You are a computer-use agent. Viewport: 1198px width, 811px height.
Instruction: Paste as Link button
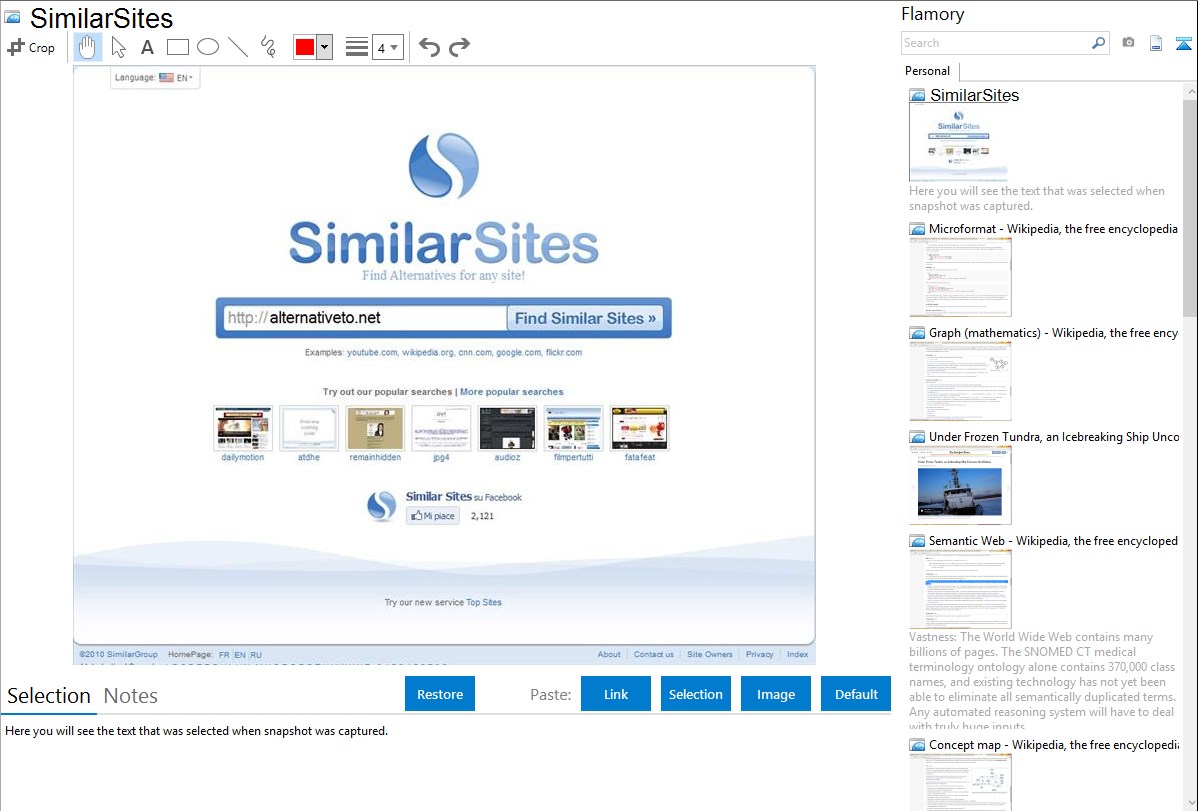pyautogui.click(x=616, y=694)
